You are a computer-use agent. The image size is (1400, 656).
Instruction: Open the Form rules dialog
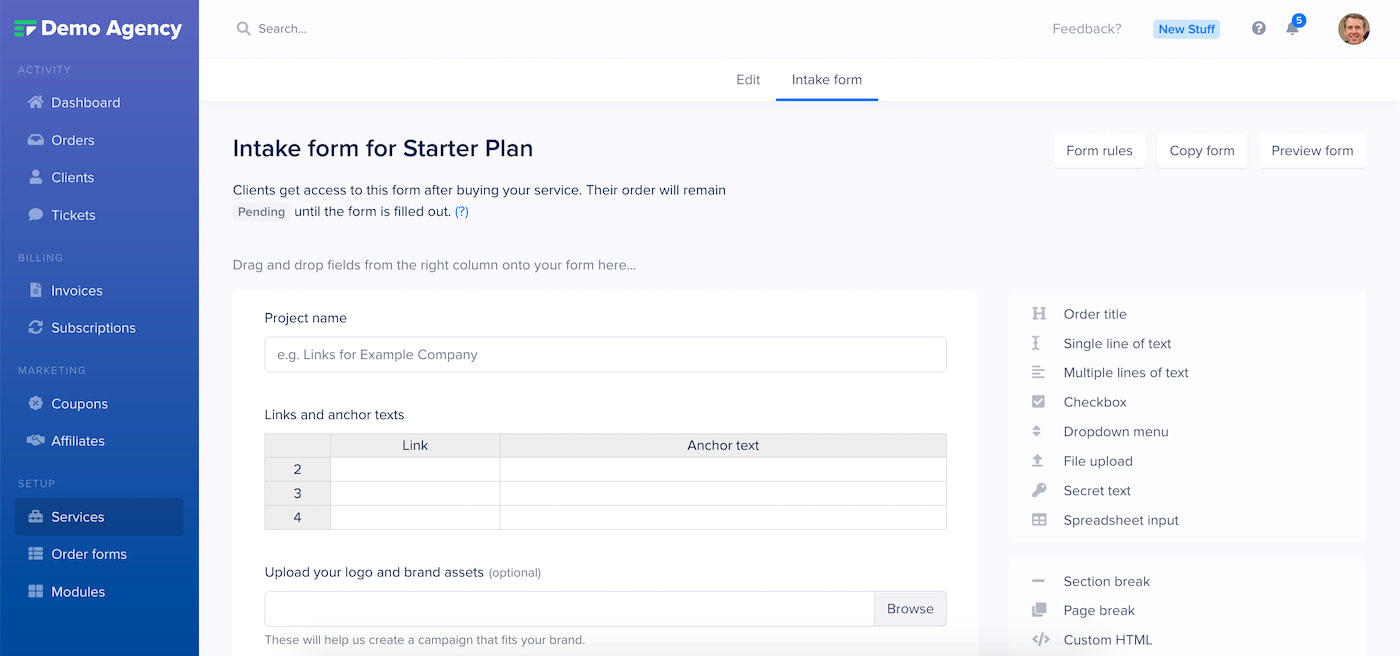point(1099,150)
